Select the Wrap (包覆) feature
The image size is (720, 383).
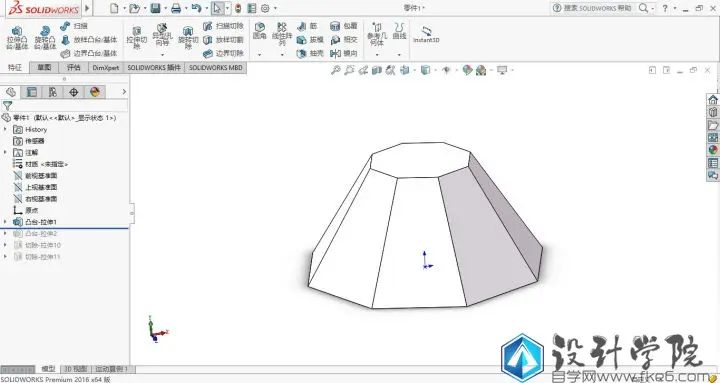pos(344,26)
